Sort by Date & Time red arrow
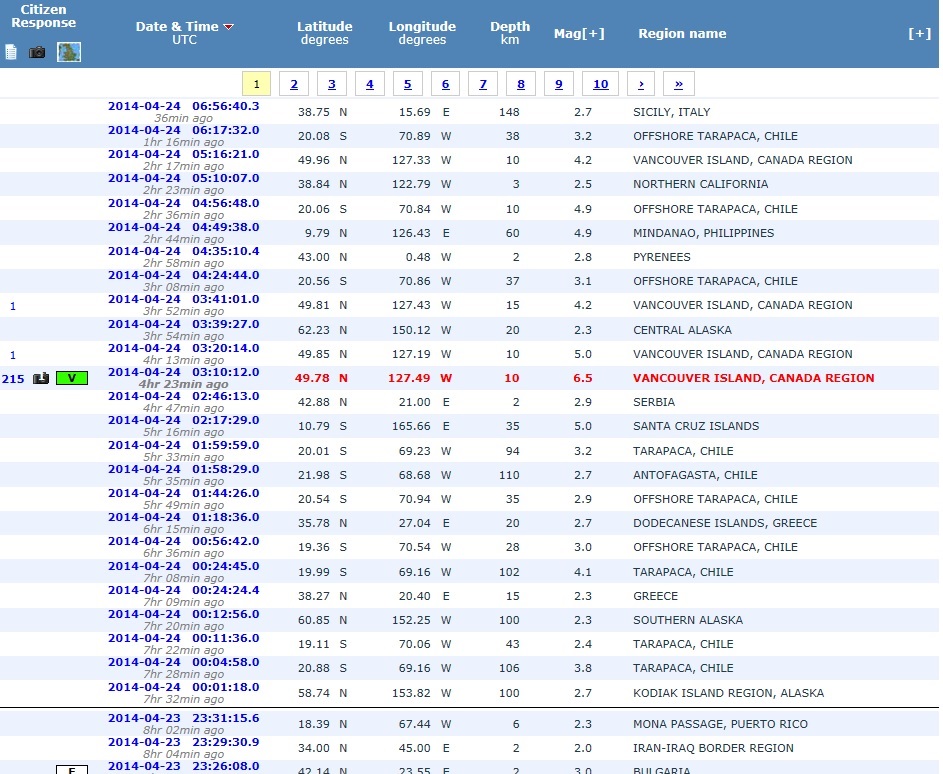Image resolution: width=943 pixels, height=774 pixels. click(229, 27)
